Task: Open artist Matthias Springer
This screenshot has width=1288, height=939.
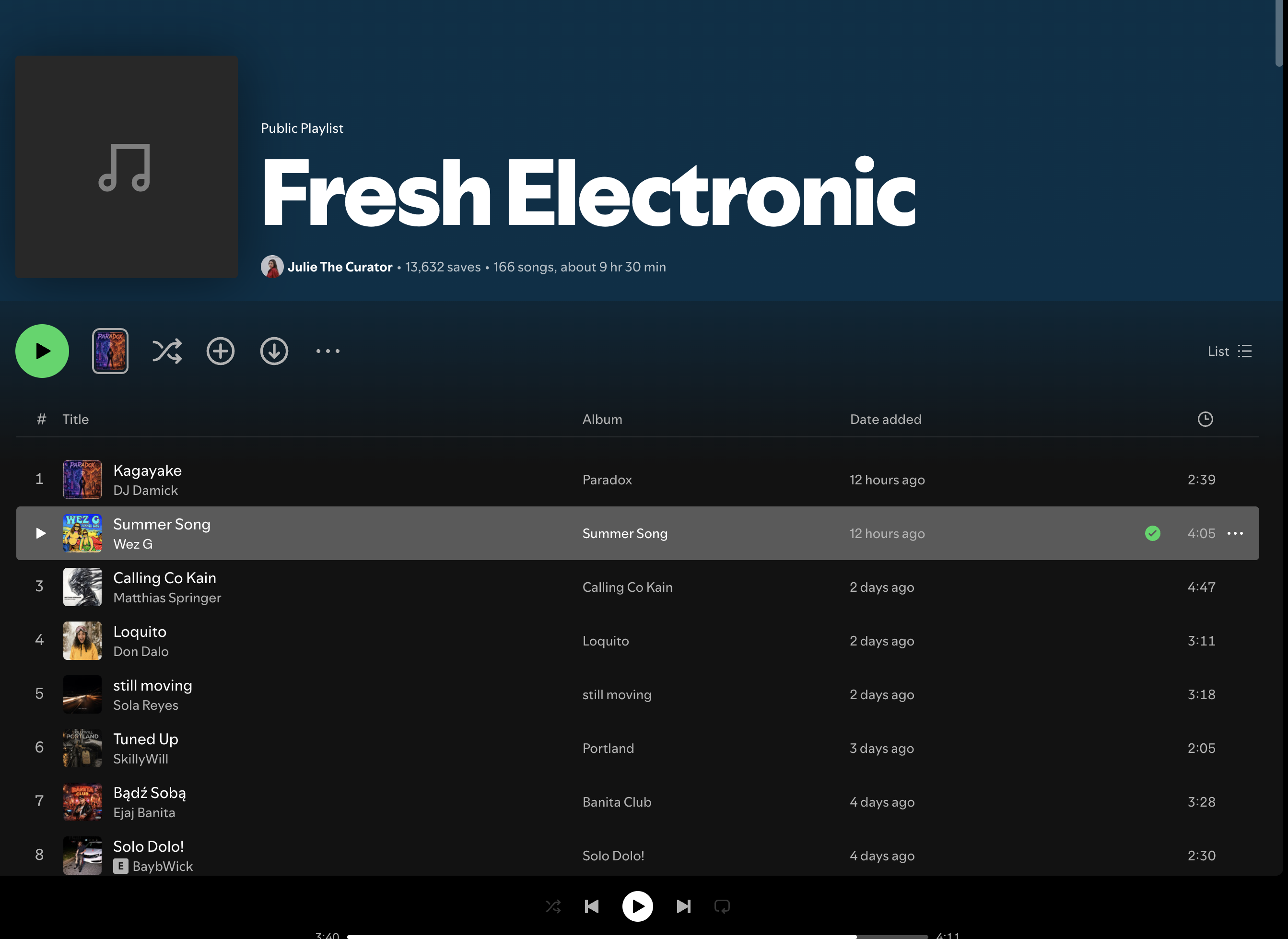Action: pos(167,598)
